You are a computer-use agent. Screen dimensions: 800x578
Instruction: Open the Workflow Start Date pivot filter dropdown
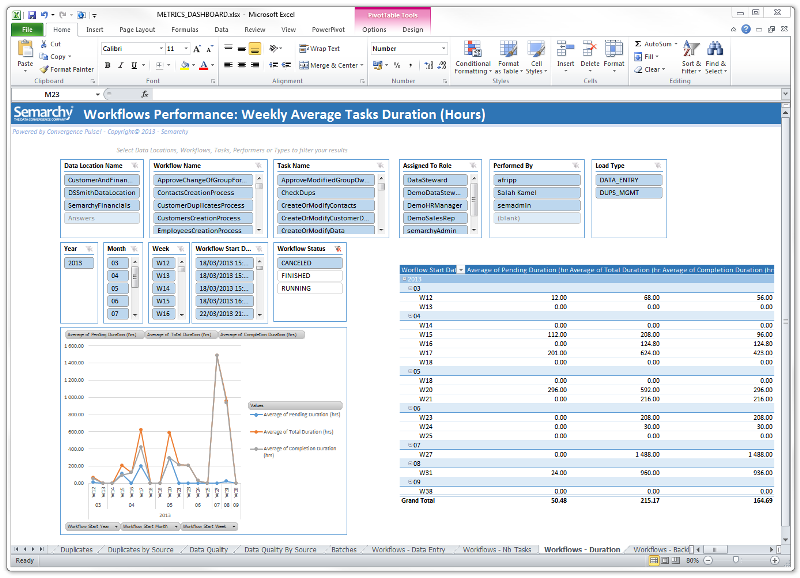pos(461,270)
